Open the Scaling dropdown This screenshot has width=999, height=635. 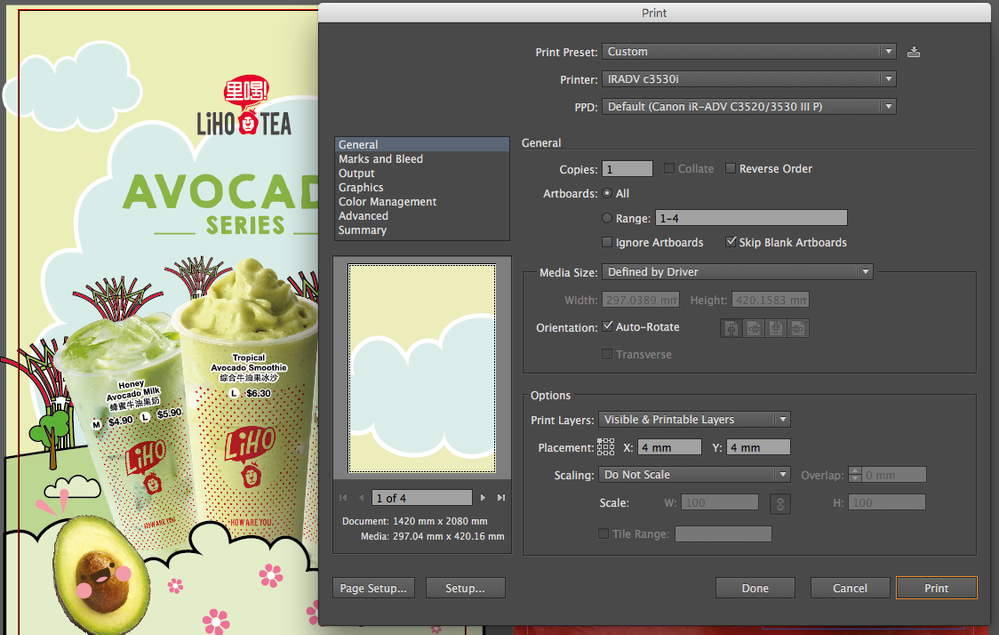tap(694, 474)
